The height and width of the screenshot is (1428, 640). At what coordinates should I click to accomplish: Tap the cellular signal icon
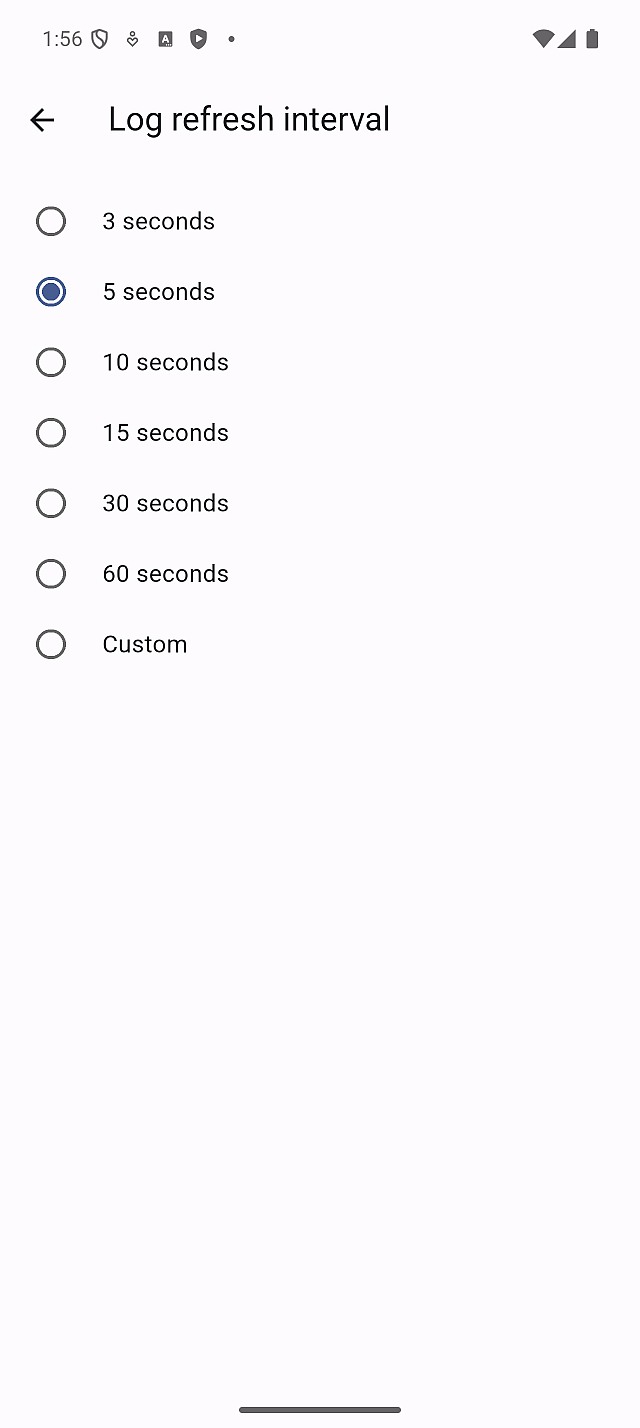tap(567, 39)
